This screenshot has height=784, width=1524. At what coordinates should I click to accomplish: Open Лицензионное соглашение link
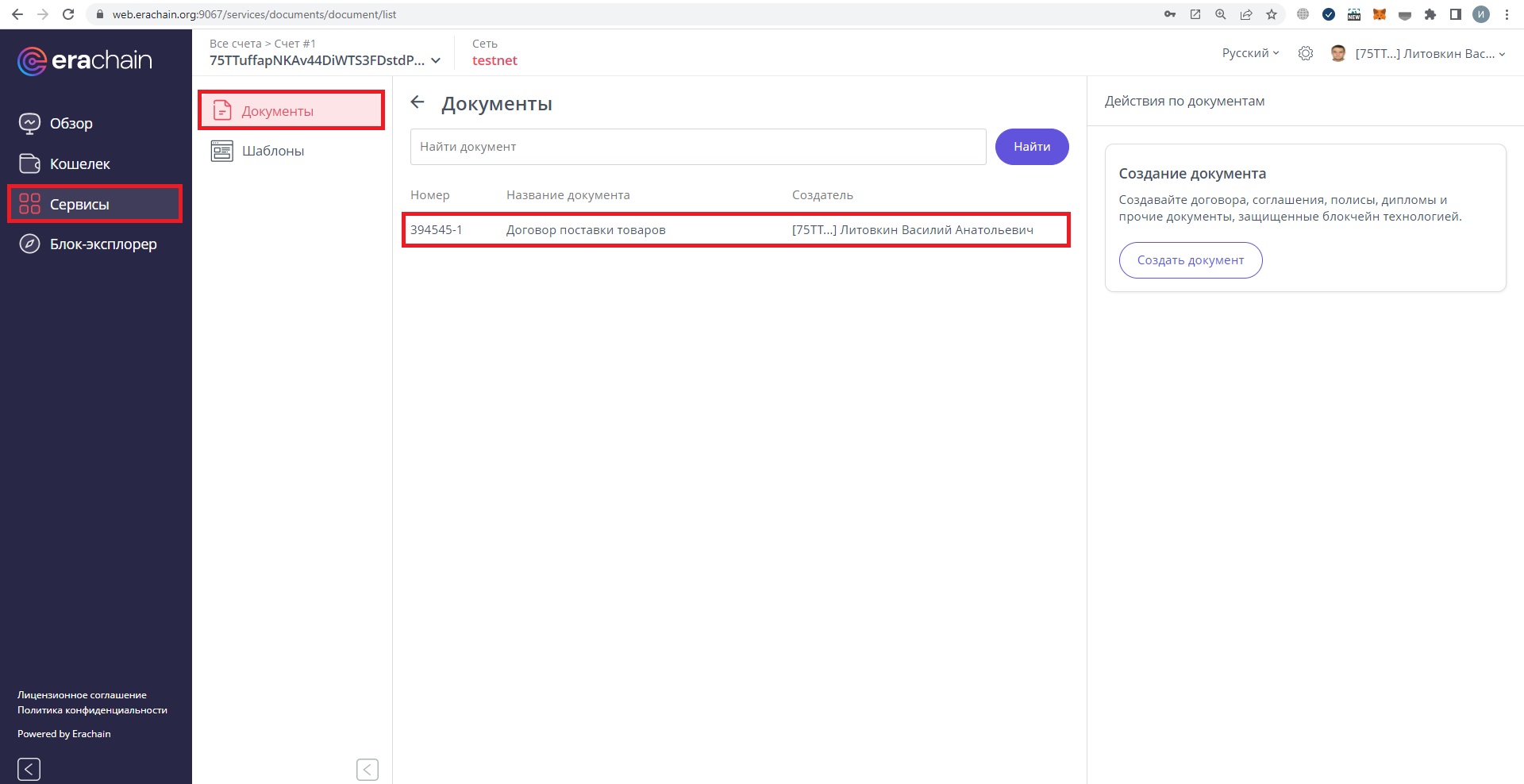click(x=82, y=695)
